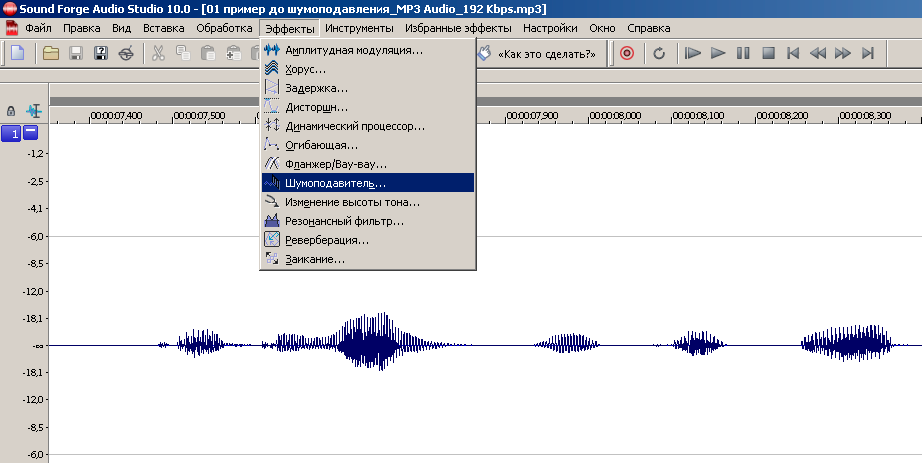Collapse the channel with minus button
The width and height of the screenshot is (922, 463).
pyautogui.click(x=31, y=132)
